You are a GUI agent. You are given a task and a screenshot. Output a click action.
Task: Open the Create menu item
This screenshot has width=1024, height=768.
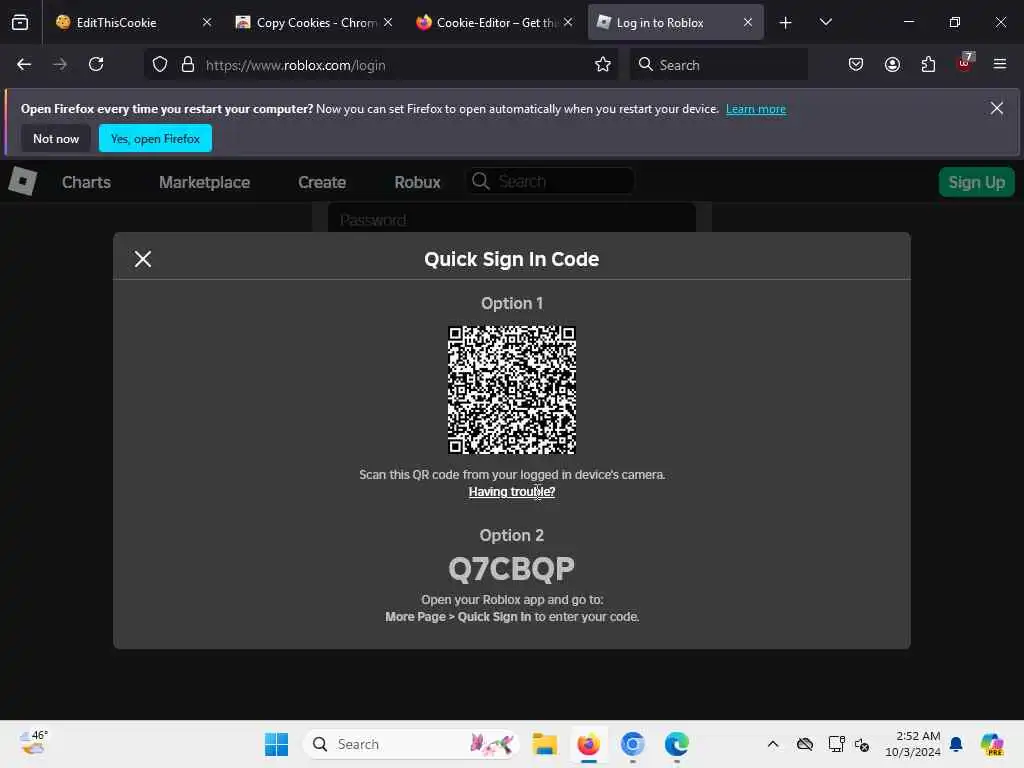pos(322,182)
